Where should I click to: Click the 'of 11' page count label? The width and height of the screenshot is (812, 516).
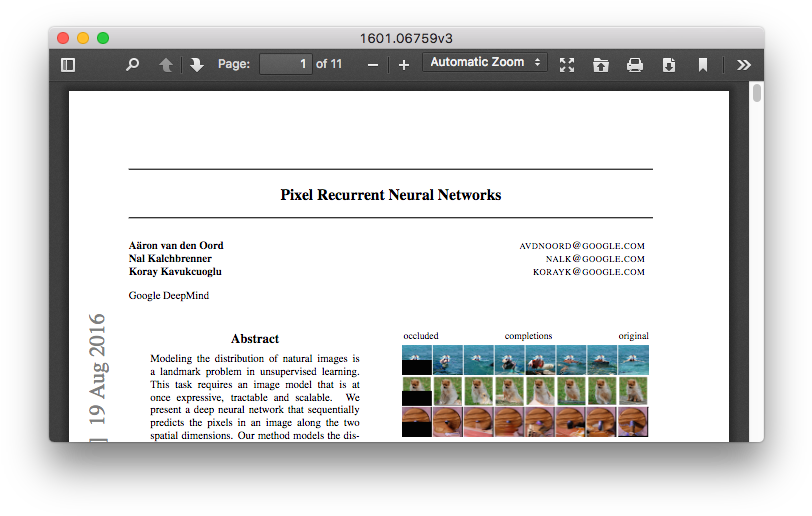click(x=329, y=64)
